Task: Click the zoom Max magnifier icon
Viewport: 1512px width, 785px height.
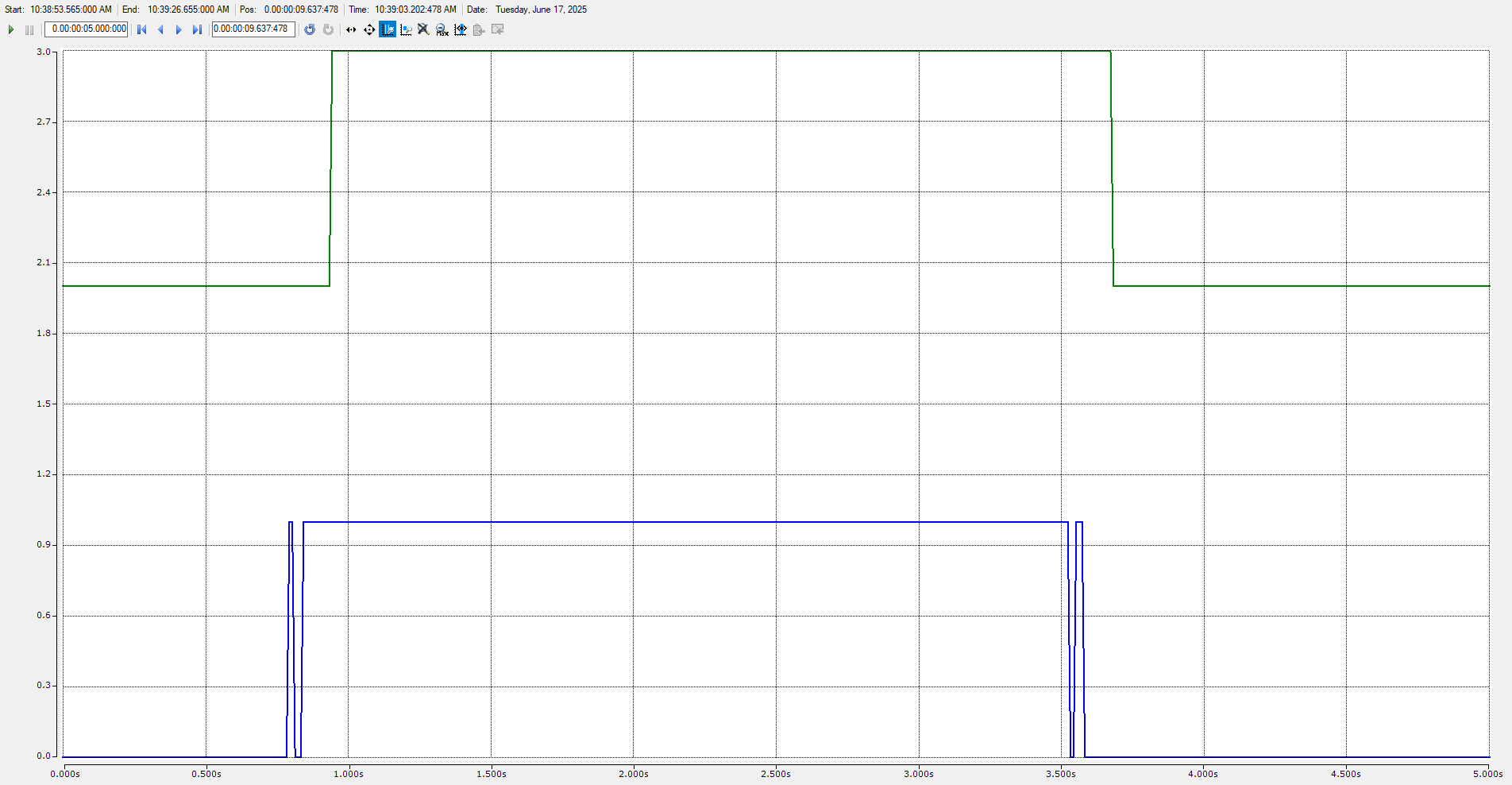Action: pyautogui.click(x=442, y=29)
